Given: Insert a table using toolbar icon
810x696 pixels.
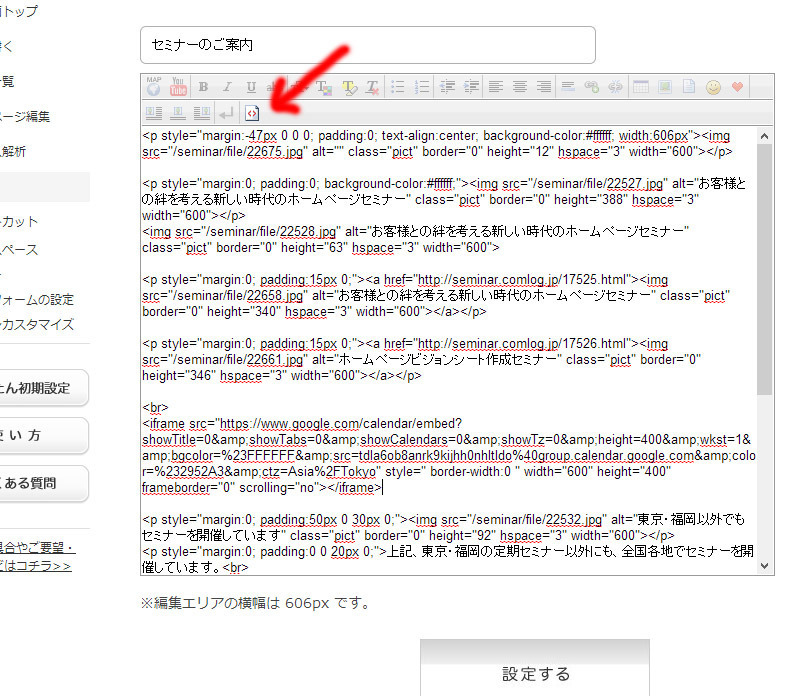Looking at the screenshot, I should (x=641, y=87).
